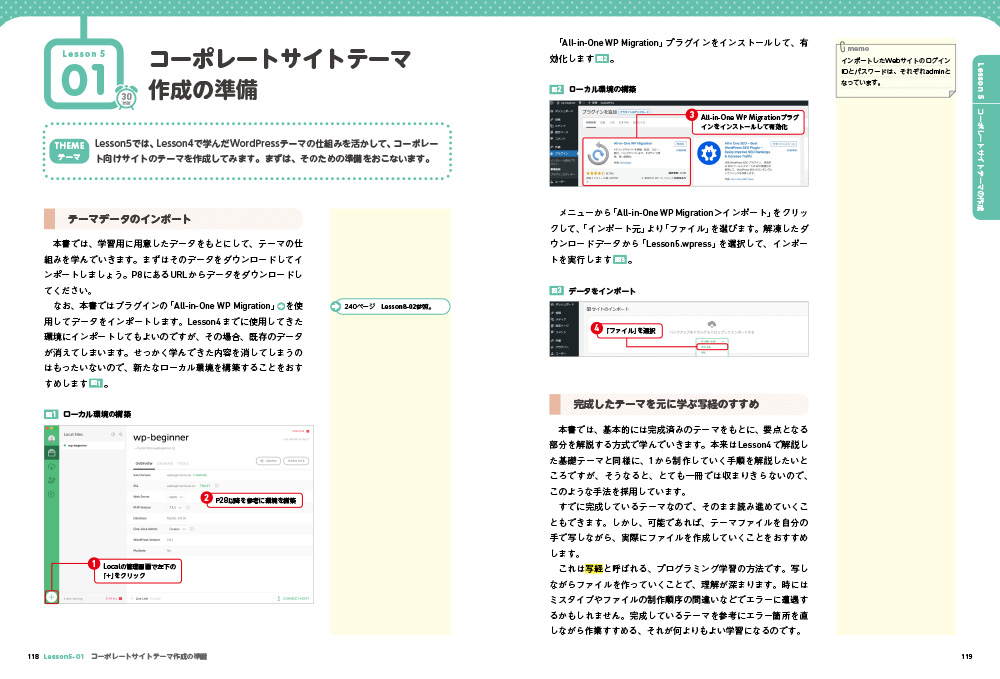Screen dimensions: 1000x679
Task: Open the cloud download icon in Local sidebar
Action: click(x=52, y=467)
